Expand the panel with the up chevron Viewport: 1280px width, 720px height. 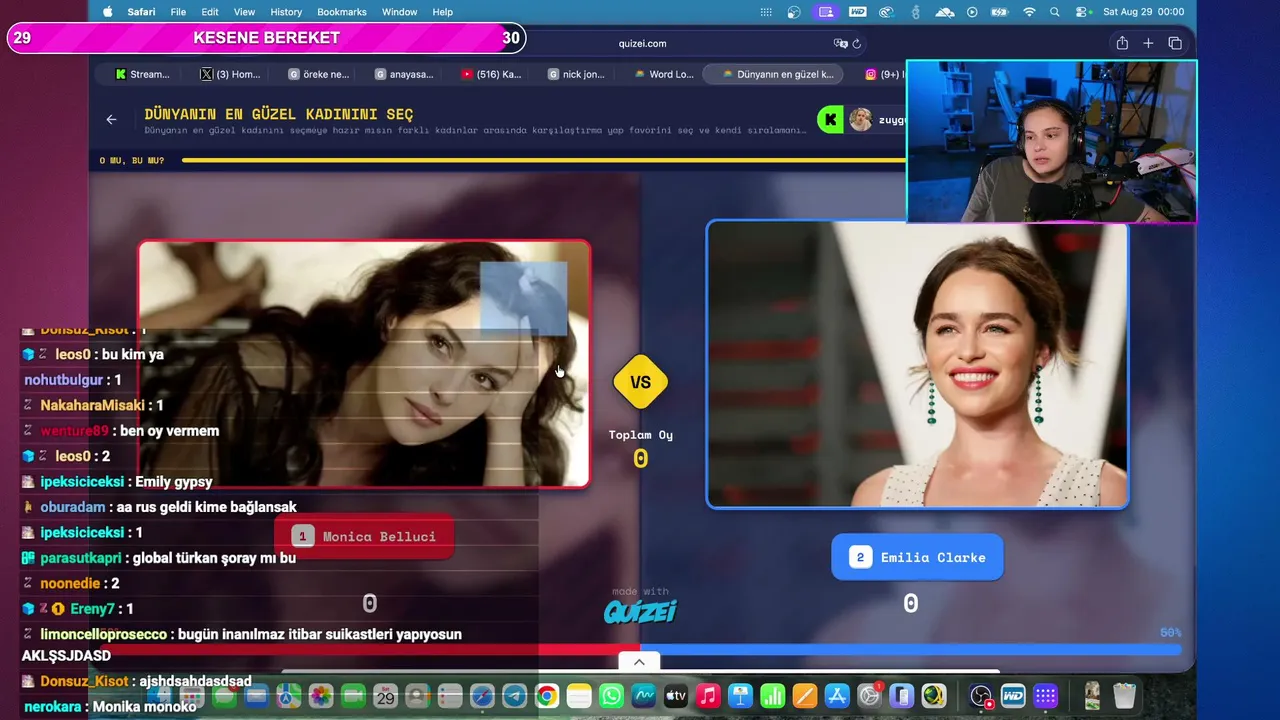tap(639, 662)
